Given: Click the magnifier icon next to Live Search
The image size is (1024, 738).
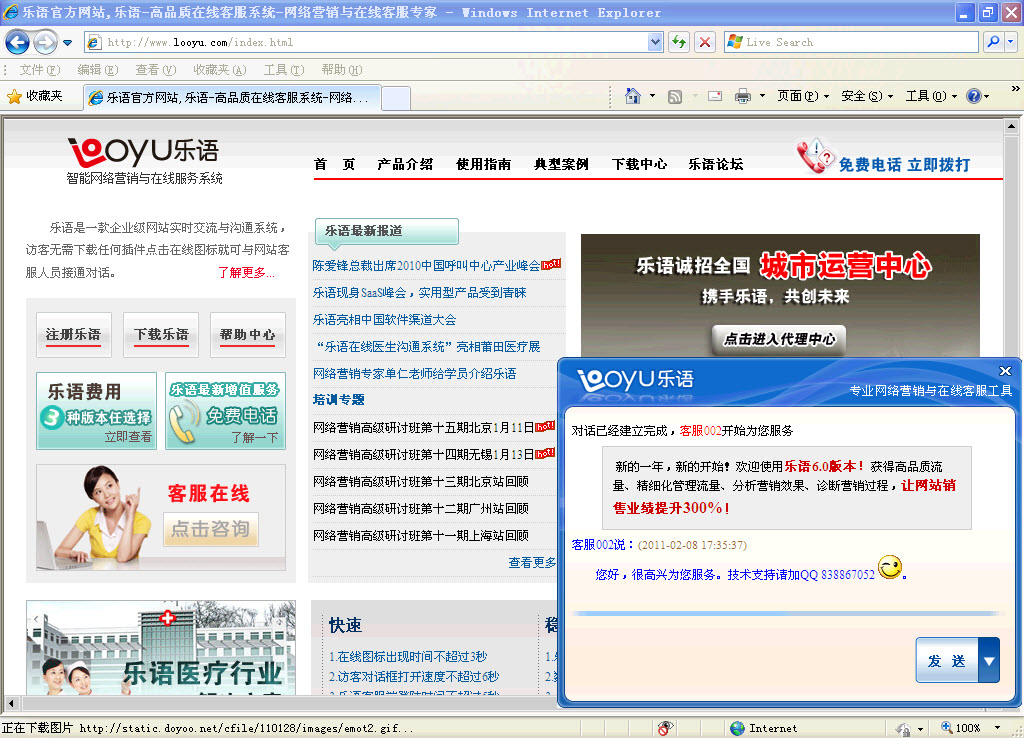Looking at the screenshot, I should tap(993, 42).
